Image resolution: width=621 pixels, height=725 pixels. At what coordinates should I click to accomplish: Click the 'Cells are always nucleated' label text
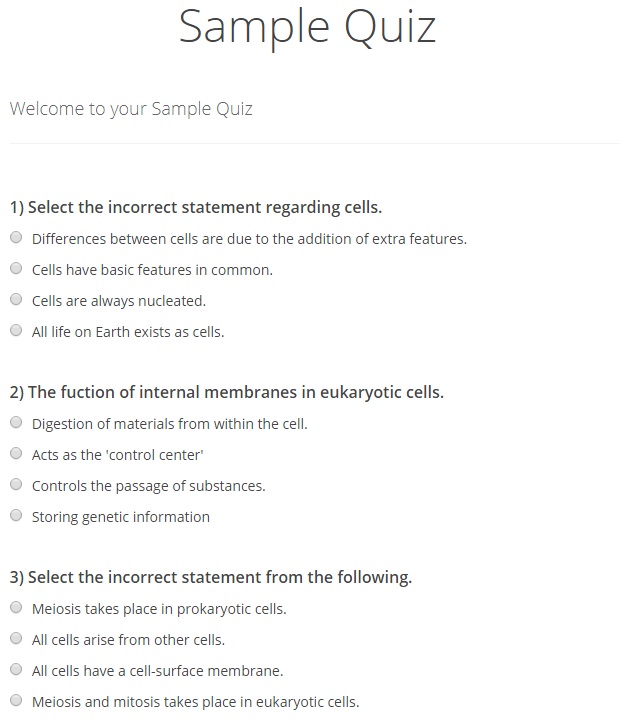119,301
